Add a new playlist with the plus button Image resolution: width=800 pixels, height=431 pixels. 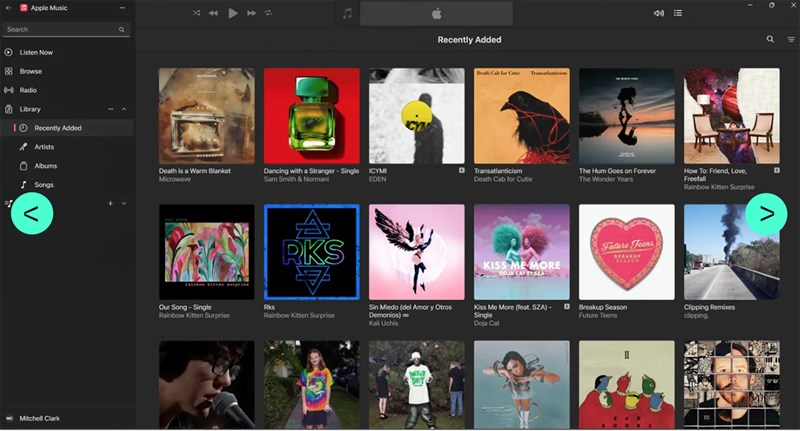point(110,204)
